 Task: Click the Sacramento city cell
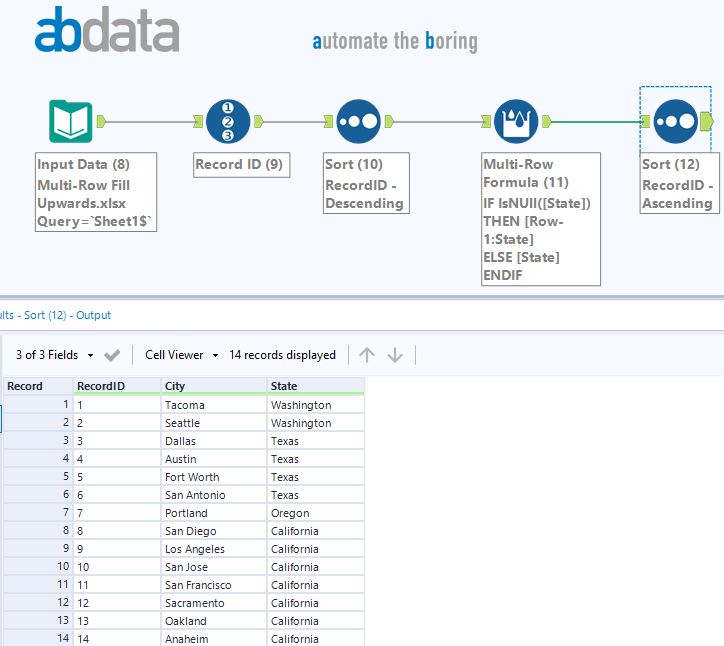(x=214, y=603)
